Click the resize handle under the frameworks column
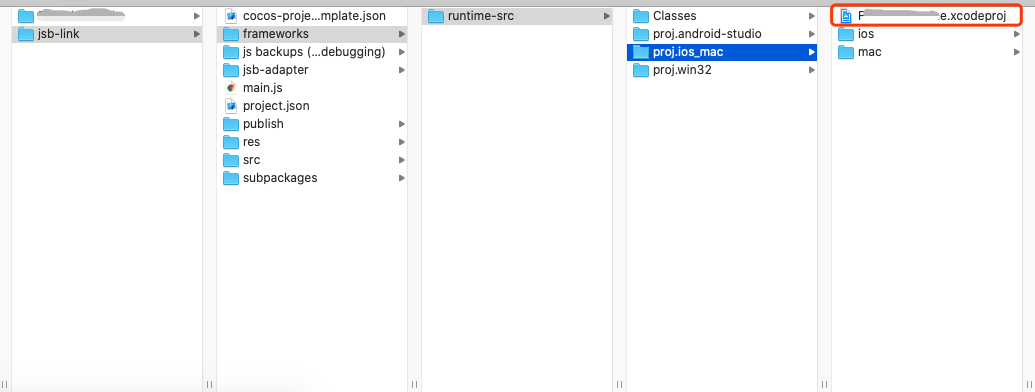1035x392 pixels. [414, 384]
